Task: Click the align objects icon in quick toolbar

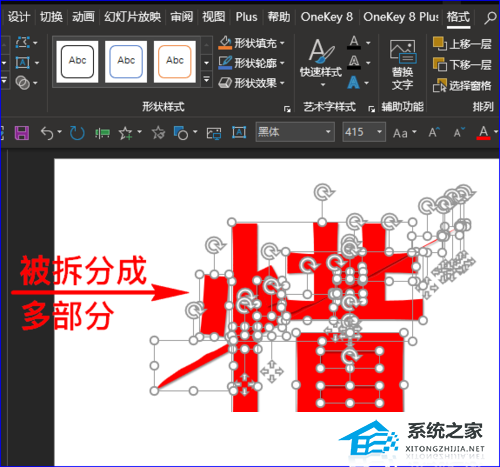Action: click(x=102, y=133)
